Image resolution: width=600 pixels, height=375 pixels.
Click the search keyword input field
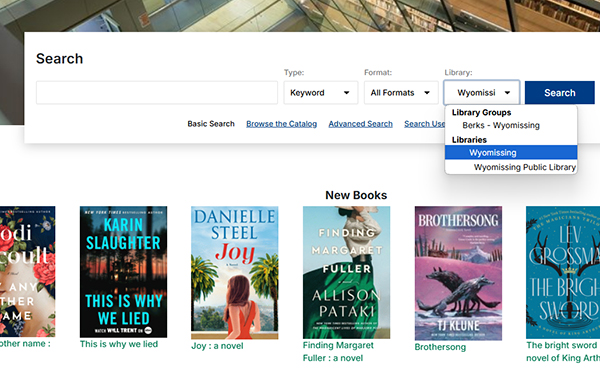pyautogui.click(x=157, y=93)
